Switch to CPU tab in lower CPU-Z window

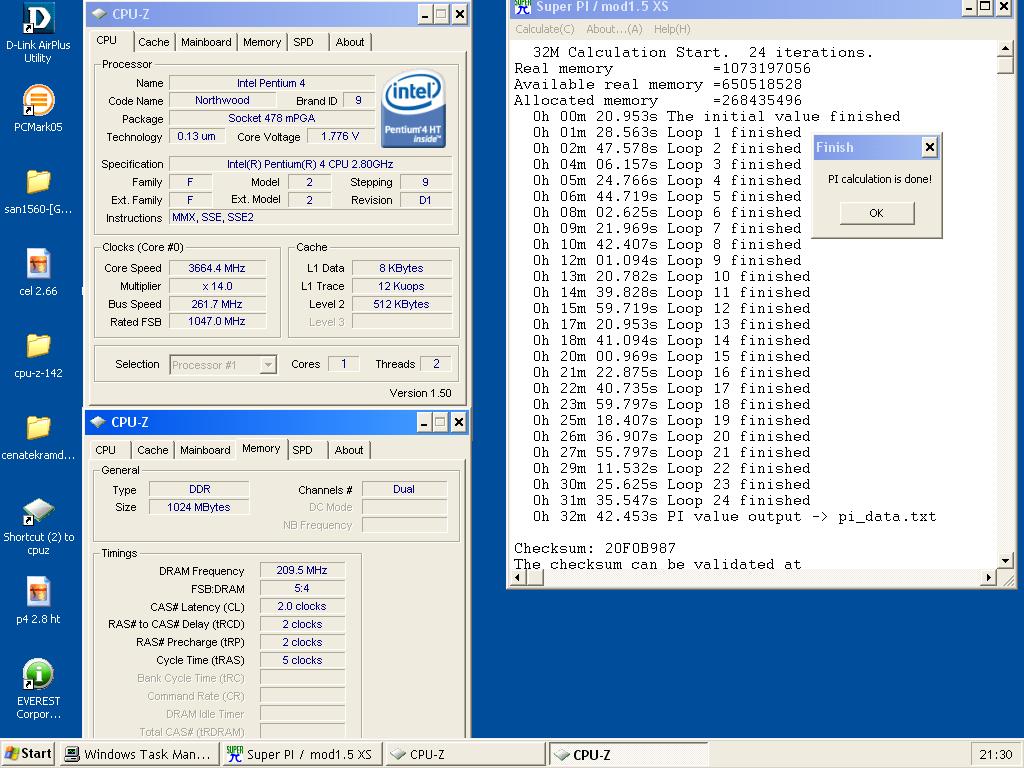click(106, 450)
